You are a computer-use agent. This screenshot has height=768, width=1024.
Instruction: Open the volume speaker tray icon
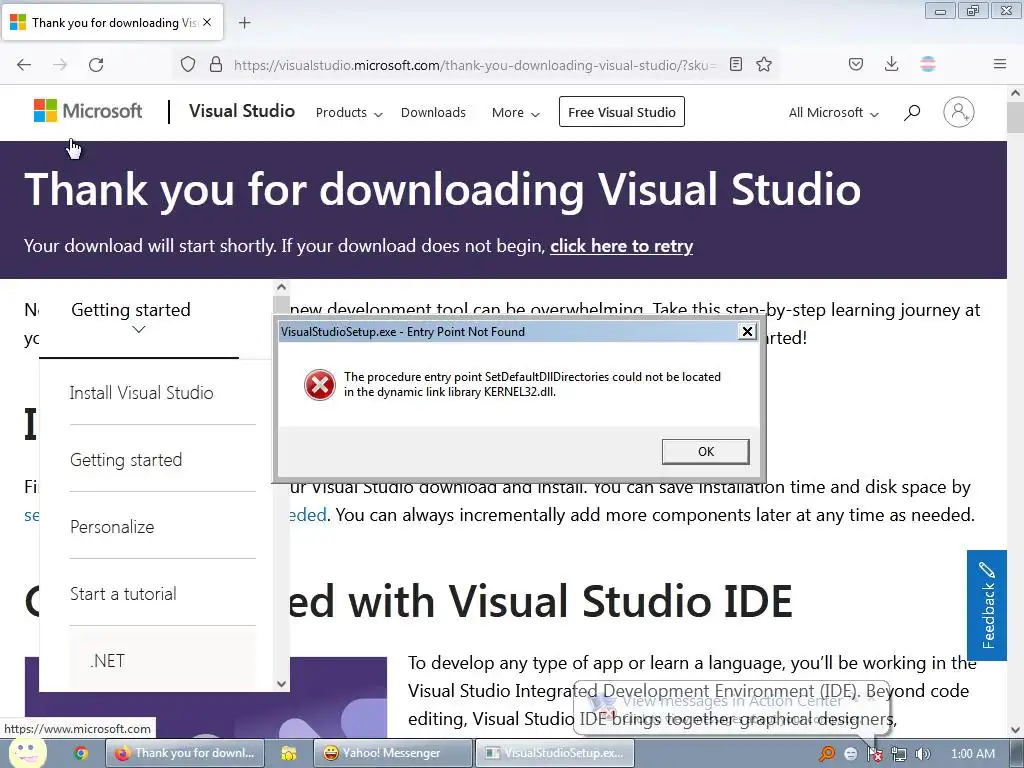[x=922, y=754]
